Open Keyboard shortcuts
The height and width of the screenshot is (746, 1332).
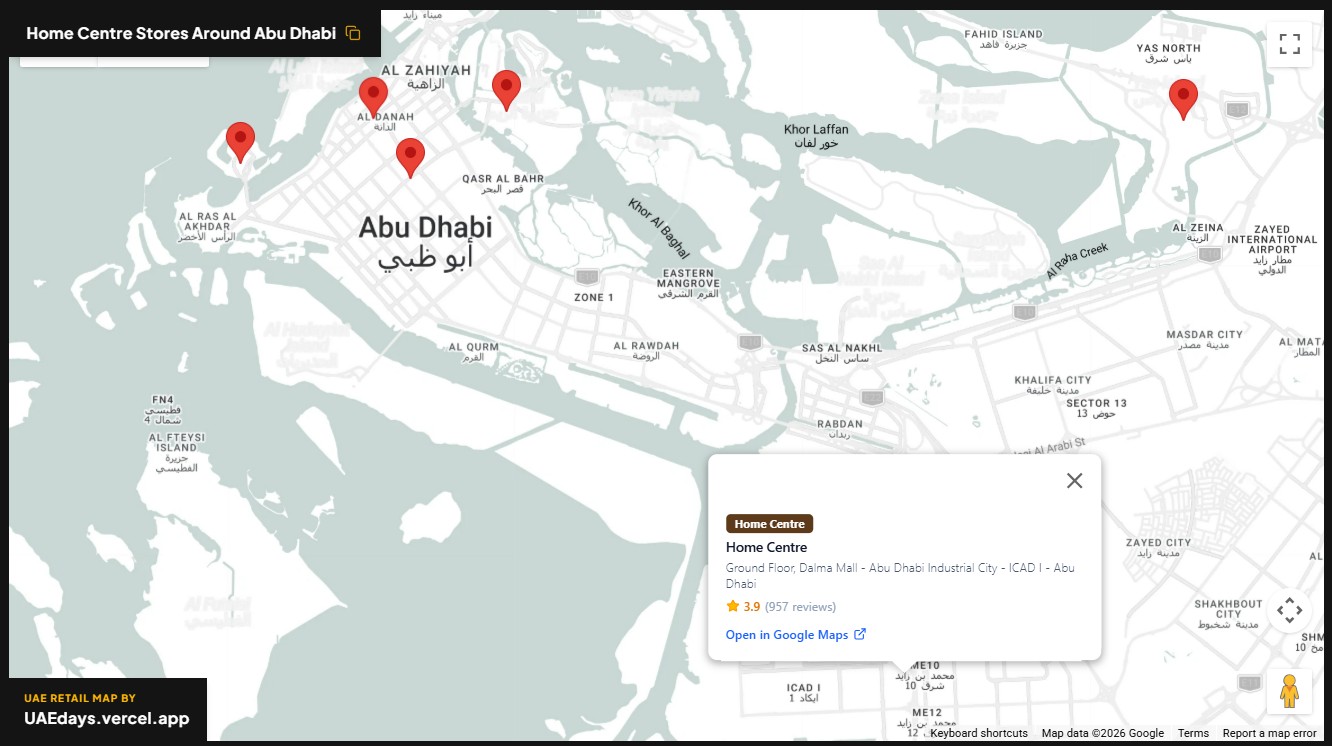pos(978,733)
